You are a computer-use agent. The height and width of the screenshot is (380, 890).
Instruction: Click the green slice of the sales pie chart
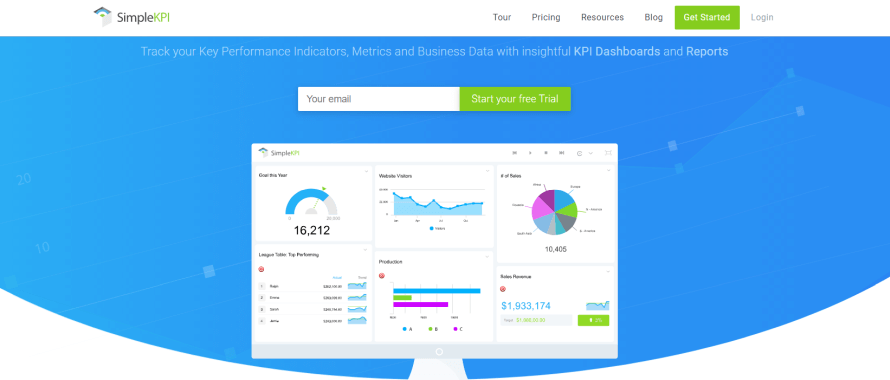pyautogui.click(x=567, y=209)
